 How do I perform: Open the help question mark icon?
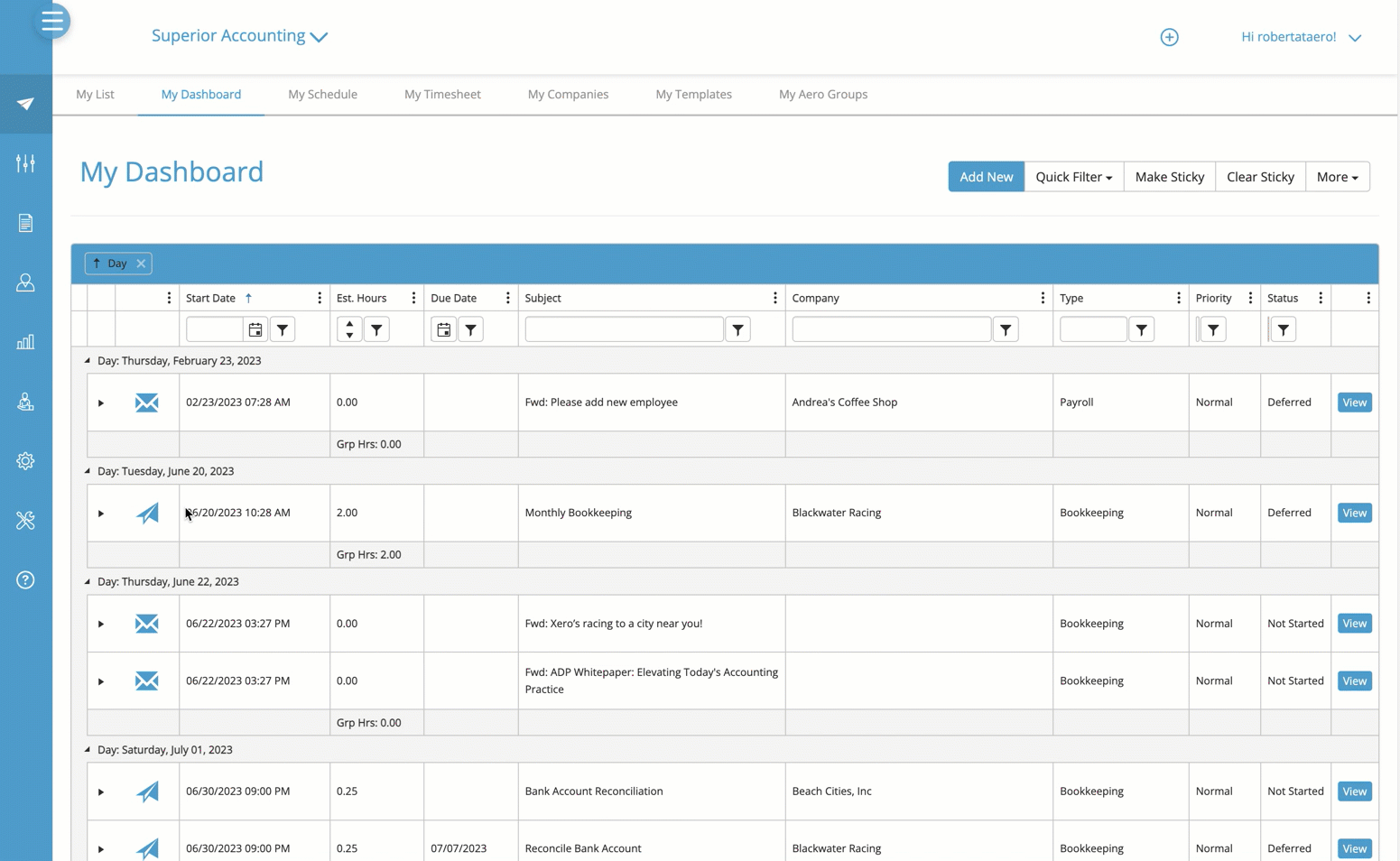click(25, 579)
